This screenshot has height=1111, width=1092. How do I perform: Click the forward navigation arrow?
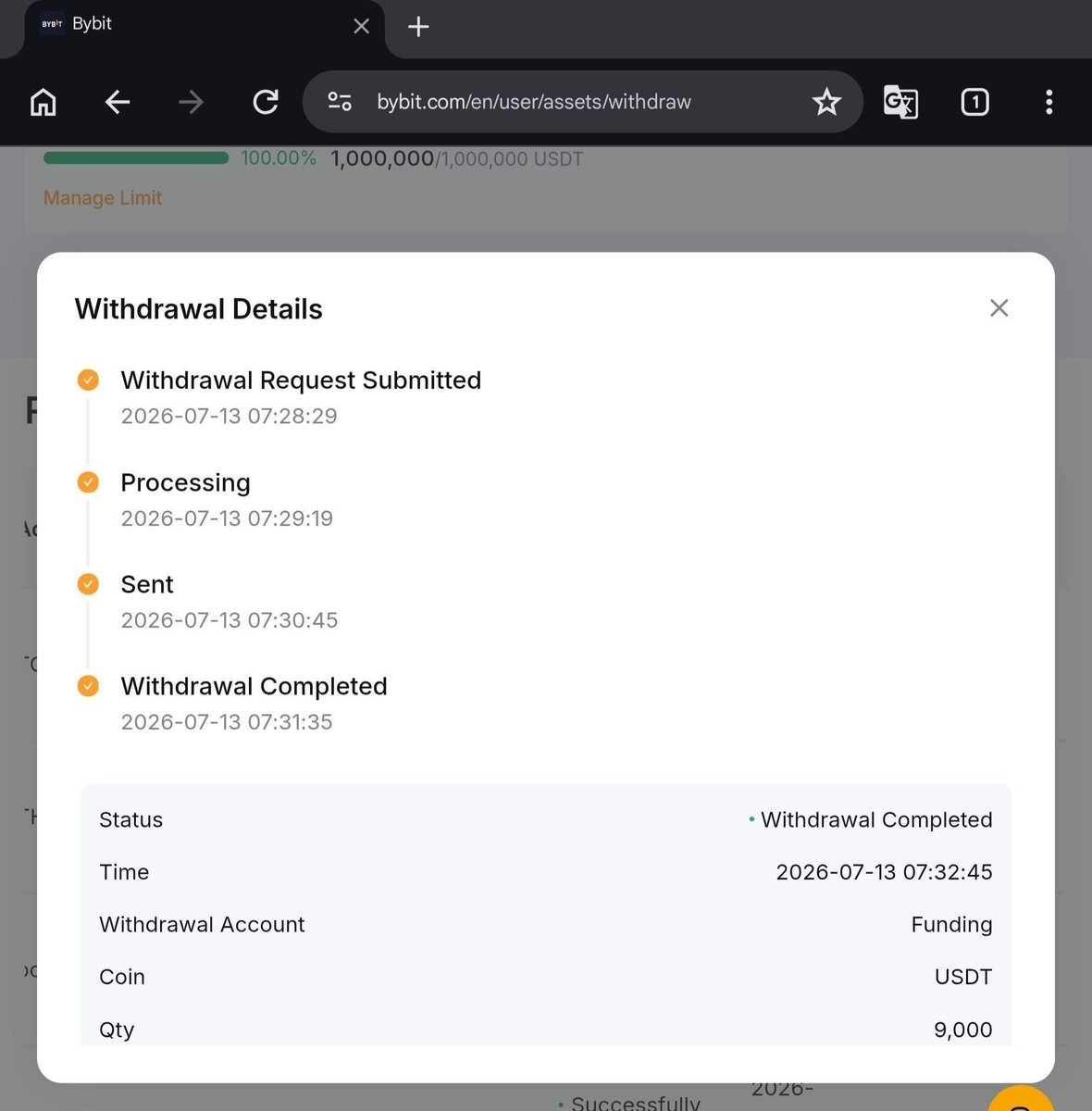pos(191,102)
